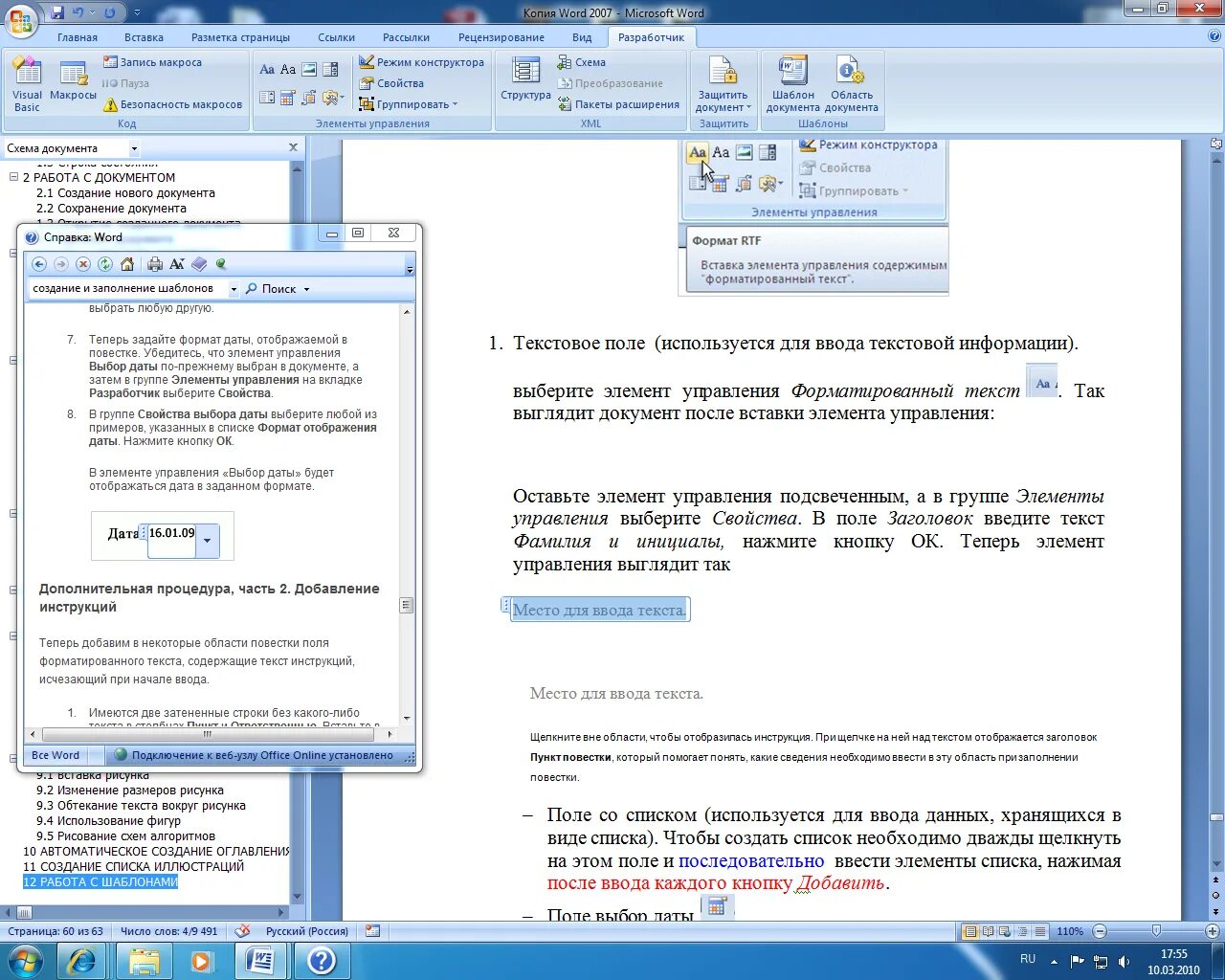Toggle macro recording icon in status bar
The height and width of the screenshot is (980, 1225).
(x=372, y=931)
